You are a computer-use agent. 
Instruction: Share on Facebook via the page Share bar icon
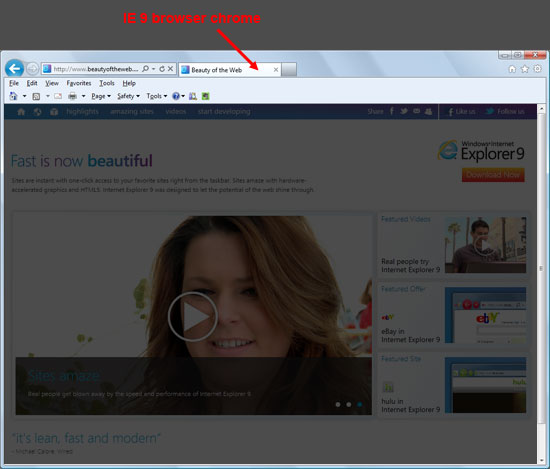[x=392, y=111]
